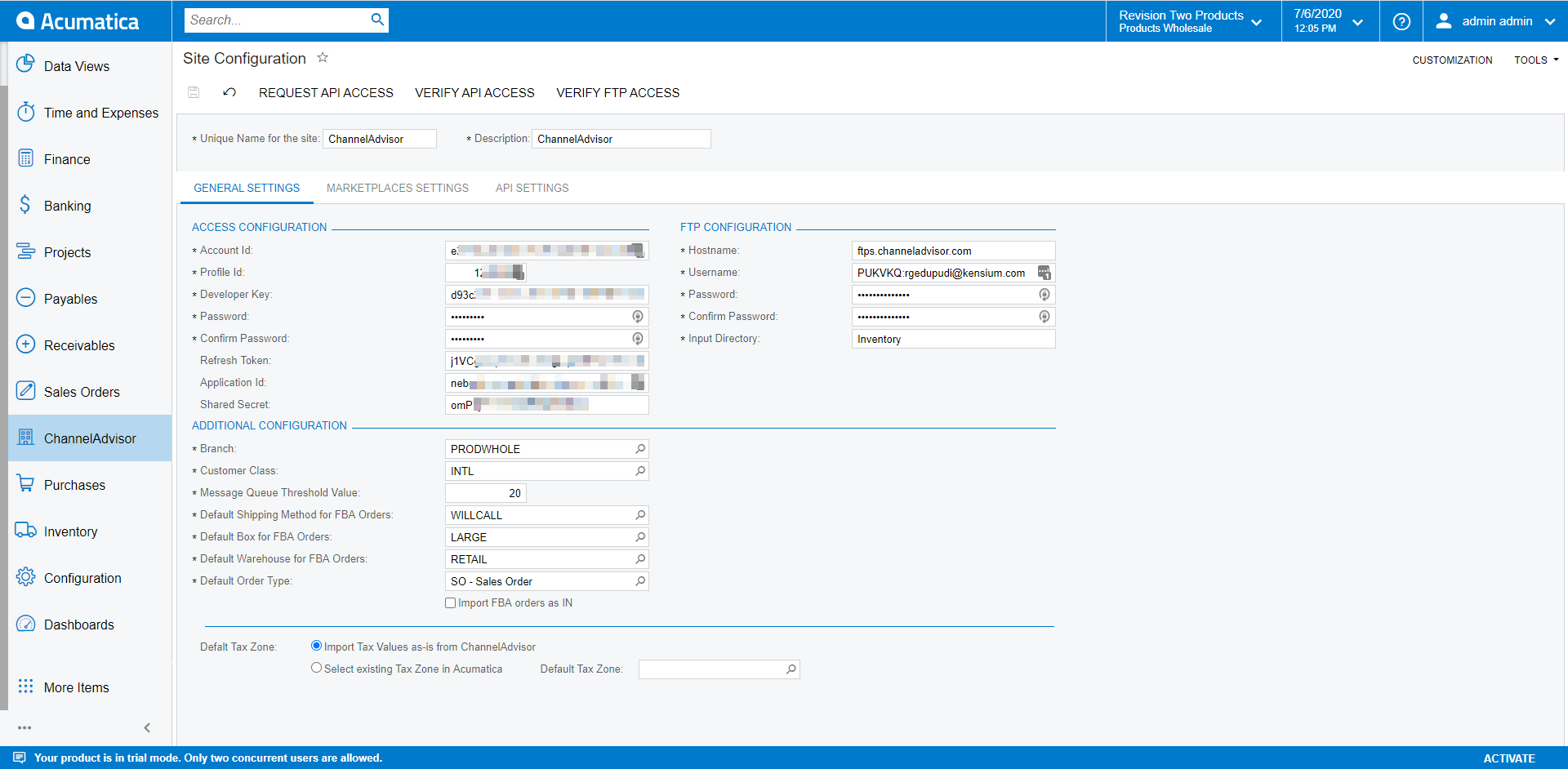Open the Finance workspace icon
Screen dimensions: 1568x769
(x=25, y=158)
